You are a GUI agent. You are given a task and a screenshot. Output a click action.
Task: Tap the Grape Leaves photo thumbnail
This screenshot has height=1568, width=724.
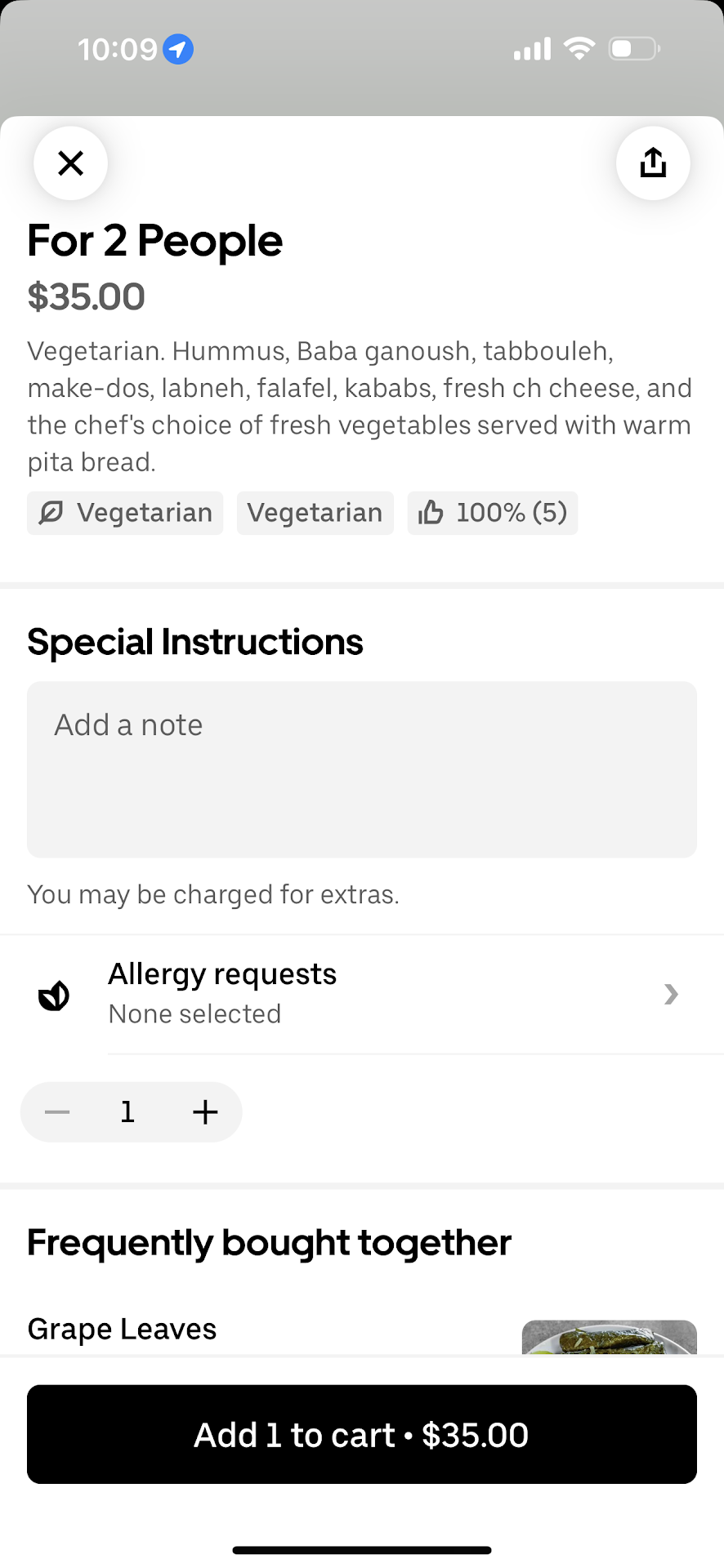pyautogui.click(x=609, y=1337)
